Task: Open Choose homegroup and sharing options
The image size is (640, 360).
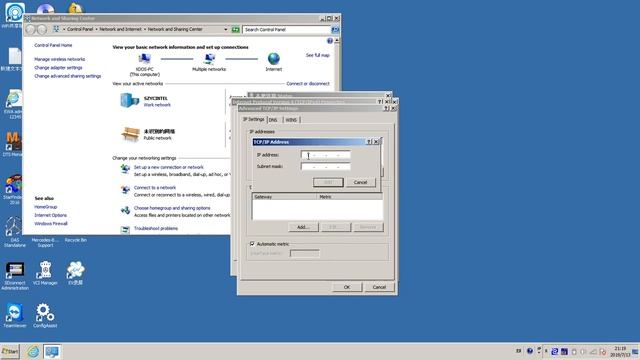Action: click(x=172, y=208)
